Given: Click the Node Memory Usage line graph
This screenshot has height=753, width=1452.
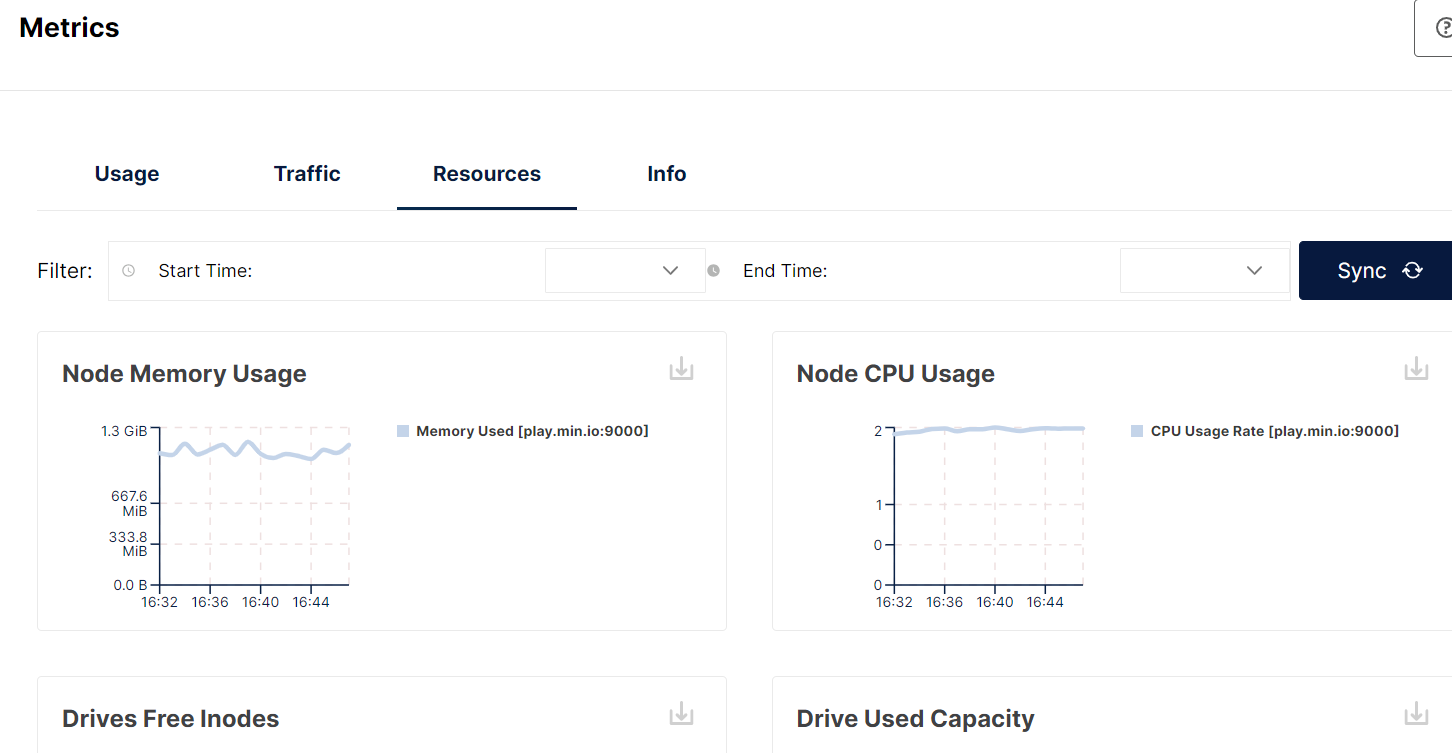Looking at the screenshot, I should point(255,450).
